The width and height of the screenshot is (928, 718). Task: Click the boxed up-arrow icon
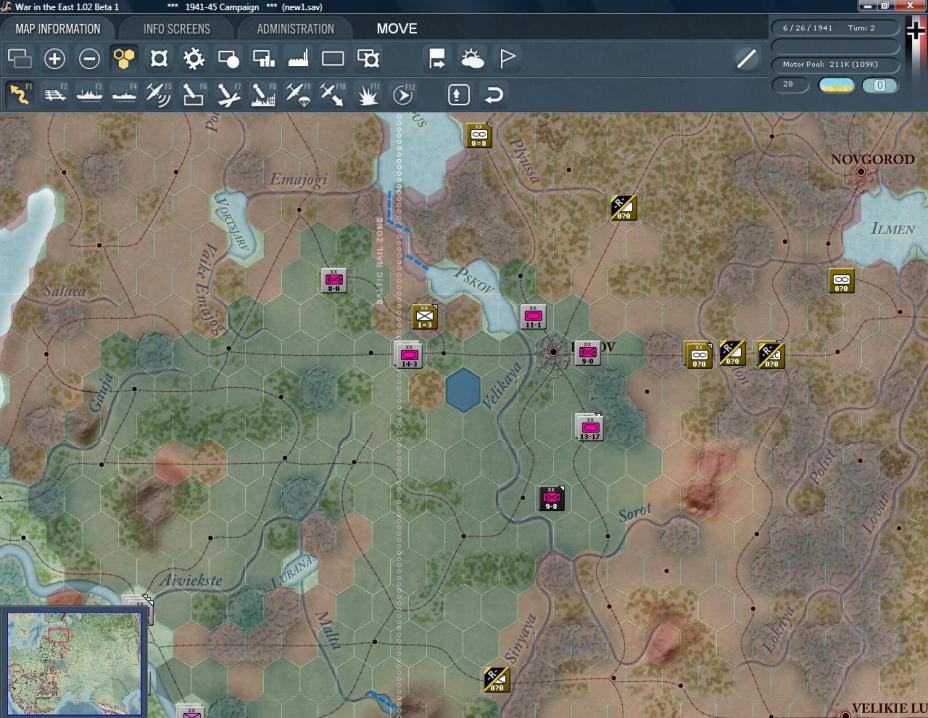coord(459,95)
